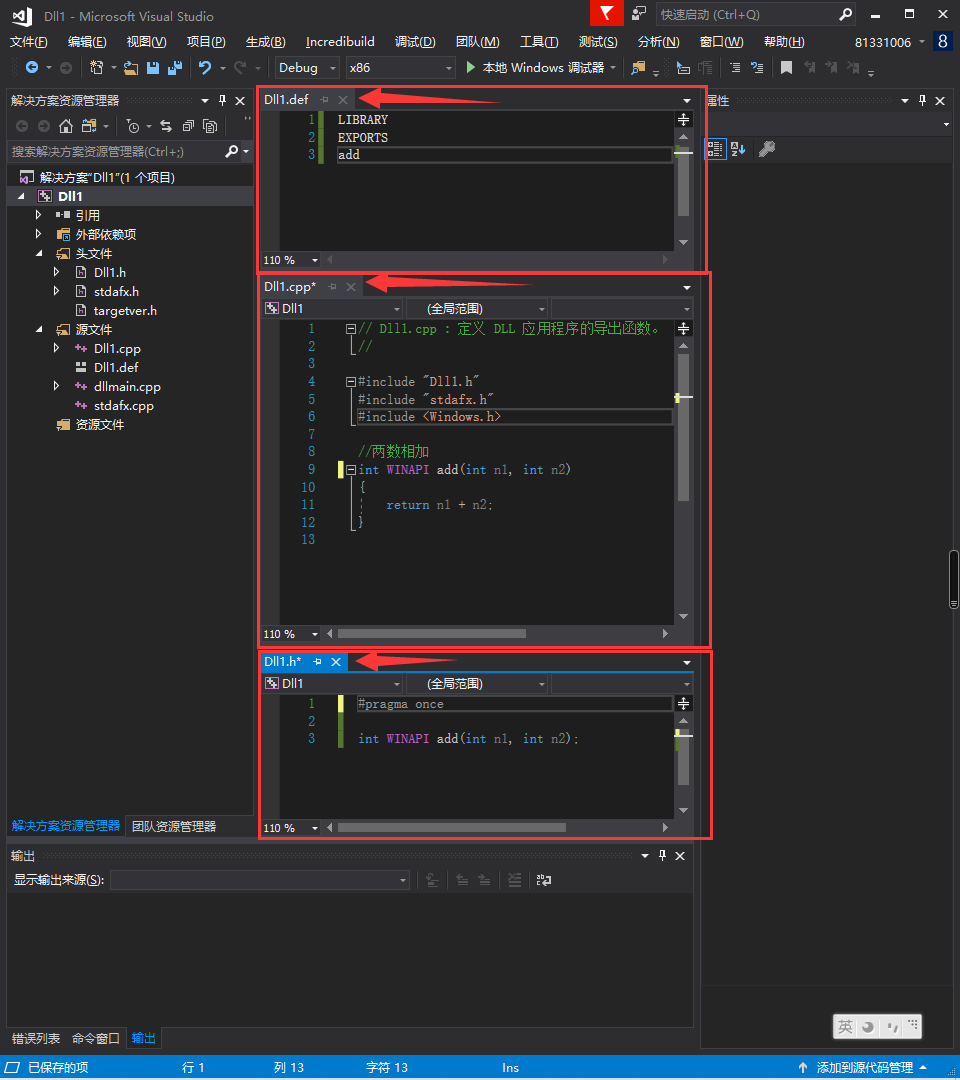Screen dimensions: 960x1080
Task: Toggle alphabetical sort in Properties panel
Action: tap(738, 149)
